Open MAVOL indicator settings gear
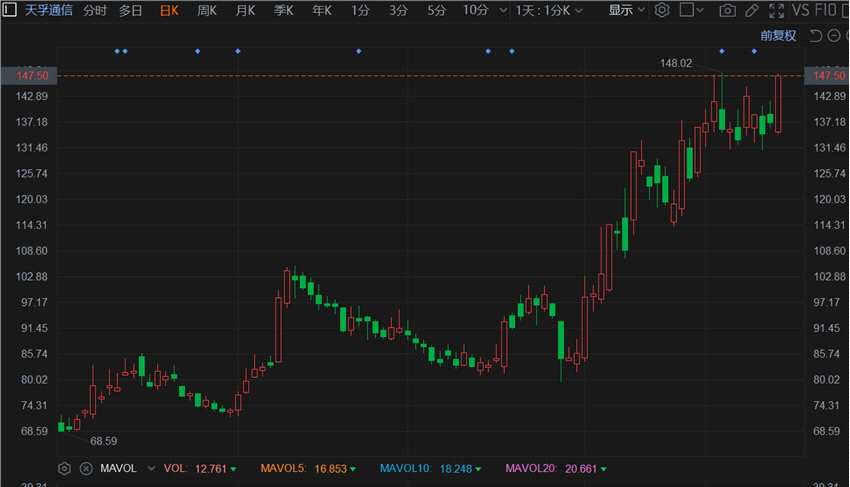 64,469
